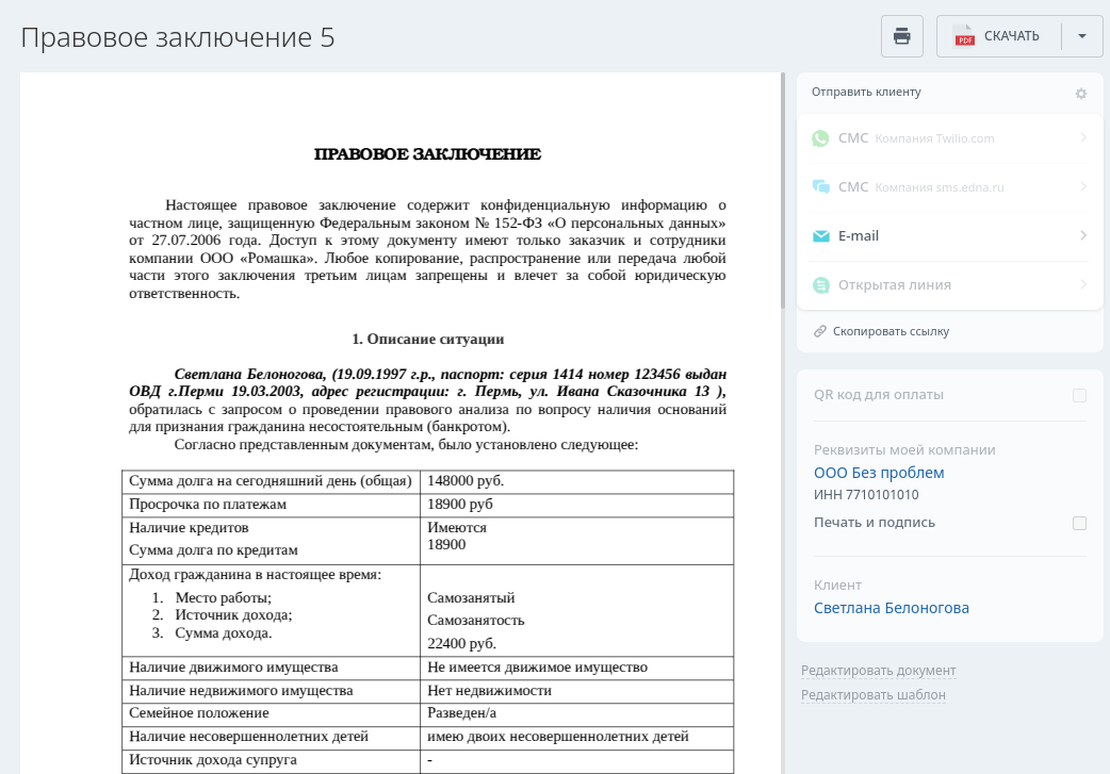Toggle the Печать и подпись checkbox
Viewport: 1110px width, 774px height.
[1079, 523]
